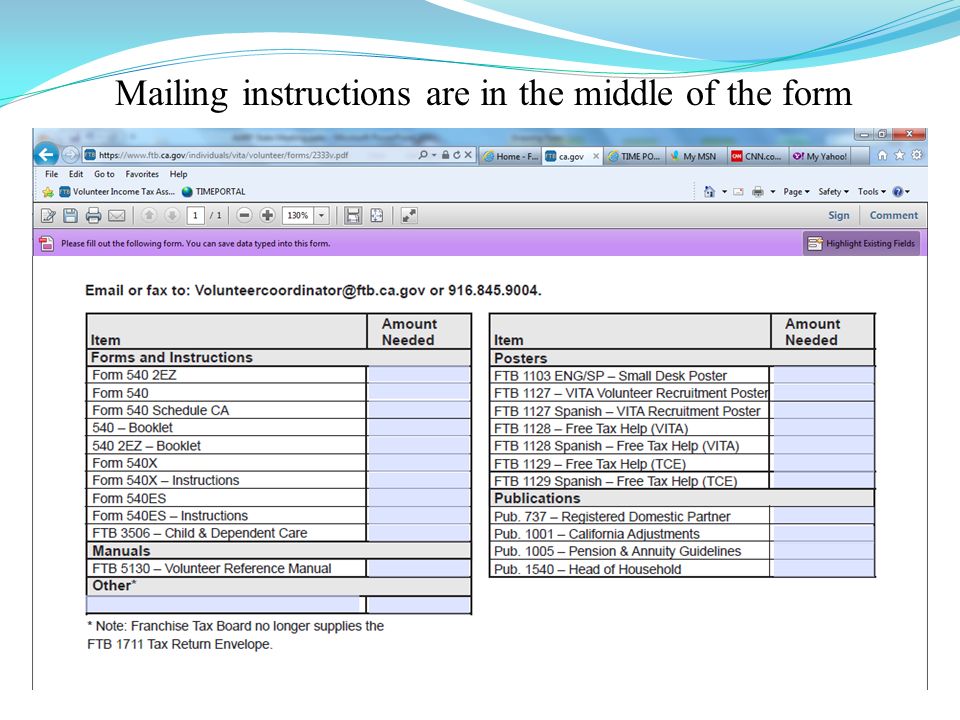Screen dimensions: 960x720
Task: Print the PDF with the printer icon
Action: pyautogui.click(x=94, y=216)
